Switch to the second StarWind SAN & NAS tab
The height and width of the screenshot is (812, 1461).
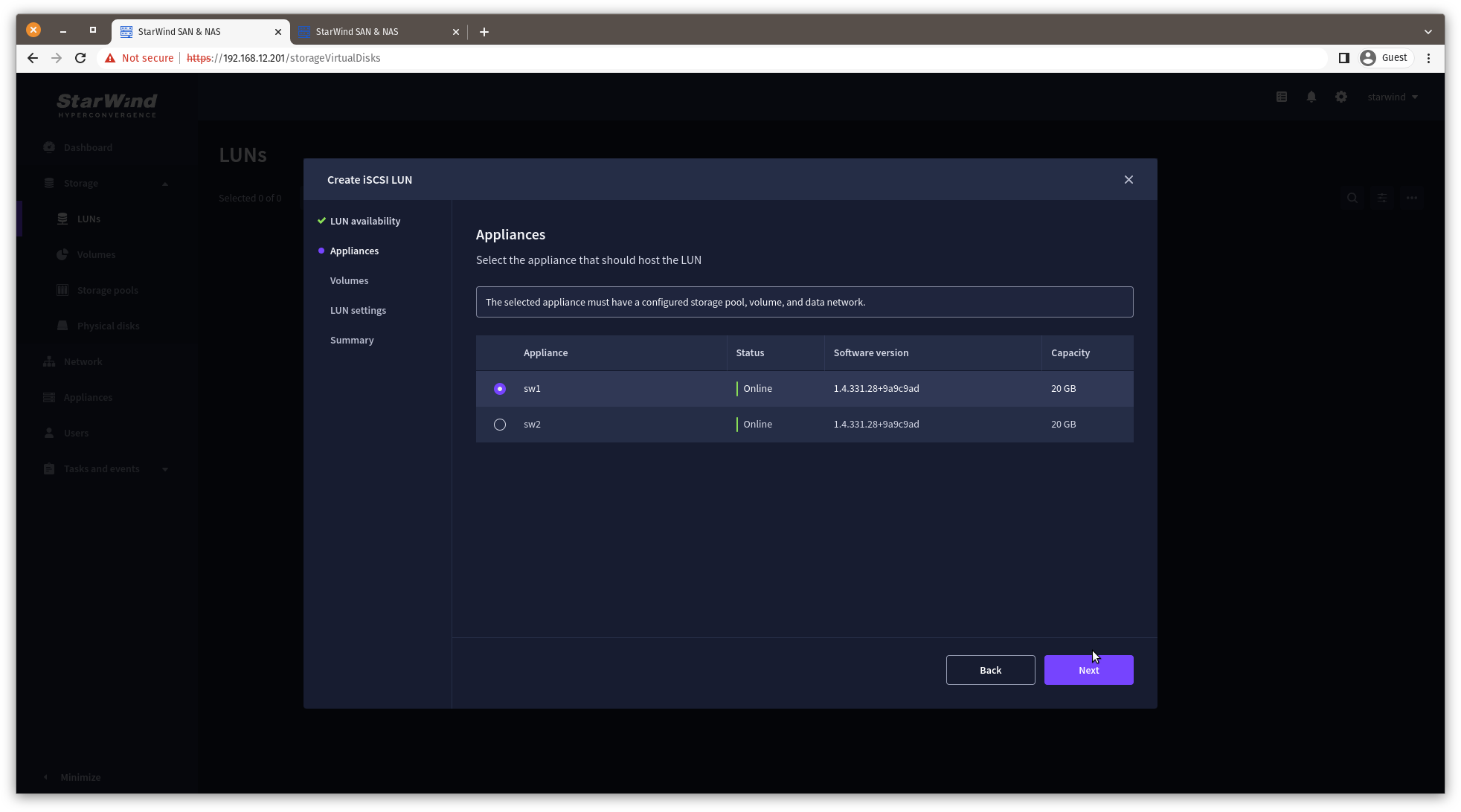pos(378,32)
